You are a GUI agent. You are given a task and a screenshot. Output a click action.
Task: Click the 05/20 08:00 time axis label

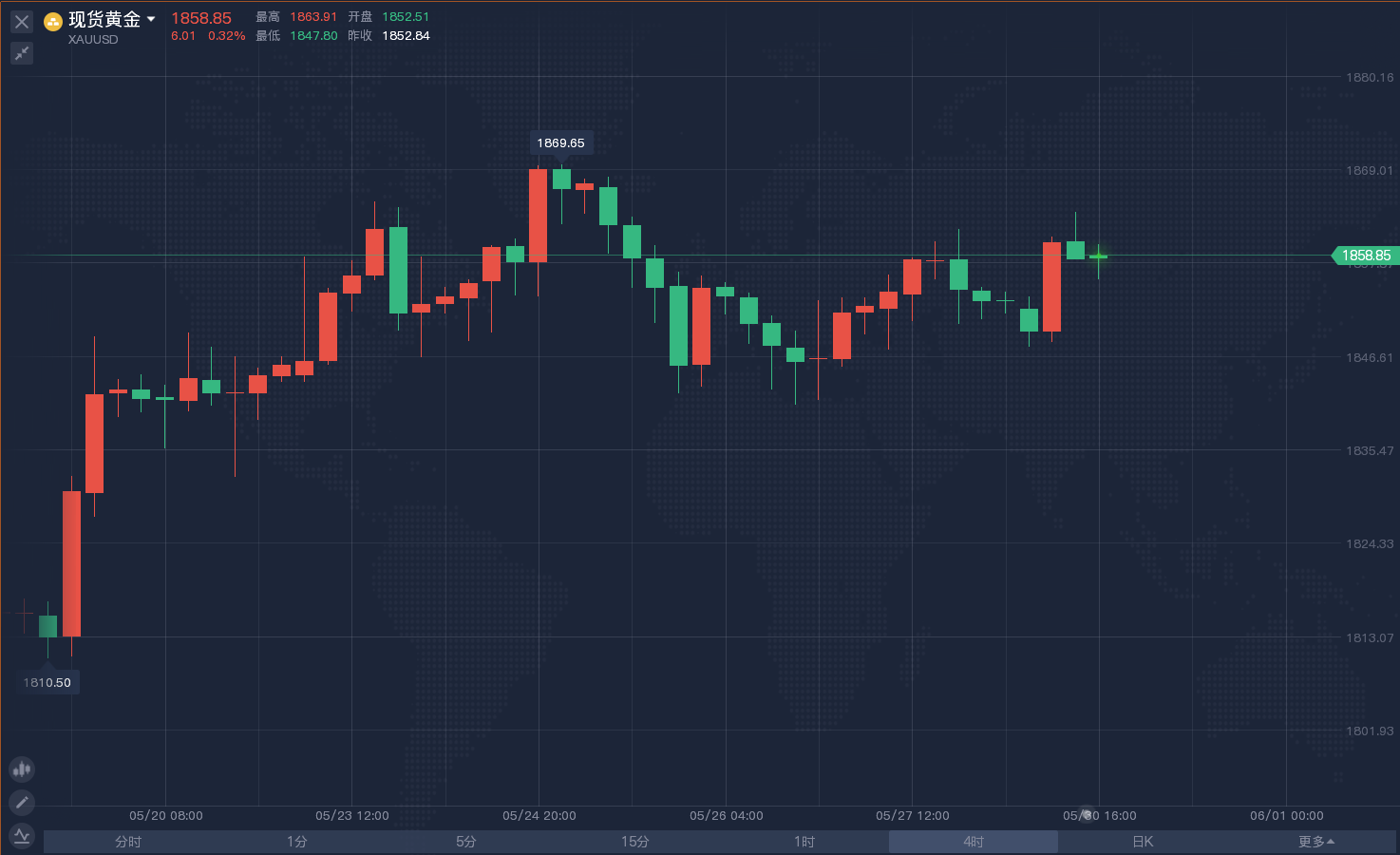click(x=166, y=816)
